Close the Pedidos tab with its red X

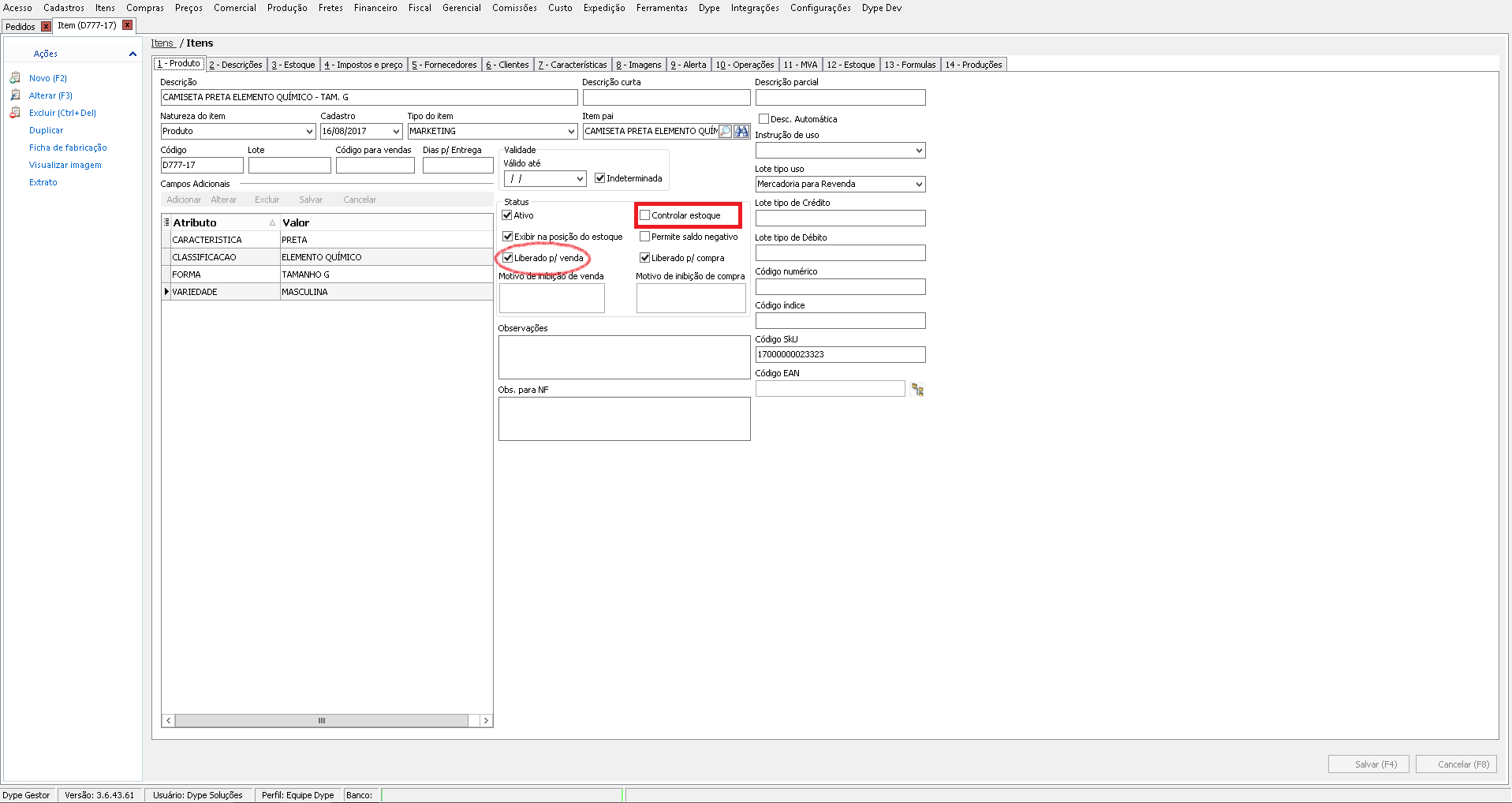point(46,27)
